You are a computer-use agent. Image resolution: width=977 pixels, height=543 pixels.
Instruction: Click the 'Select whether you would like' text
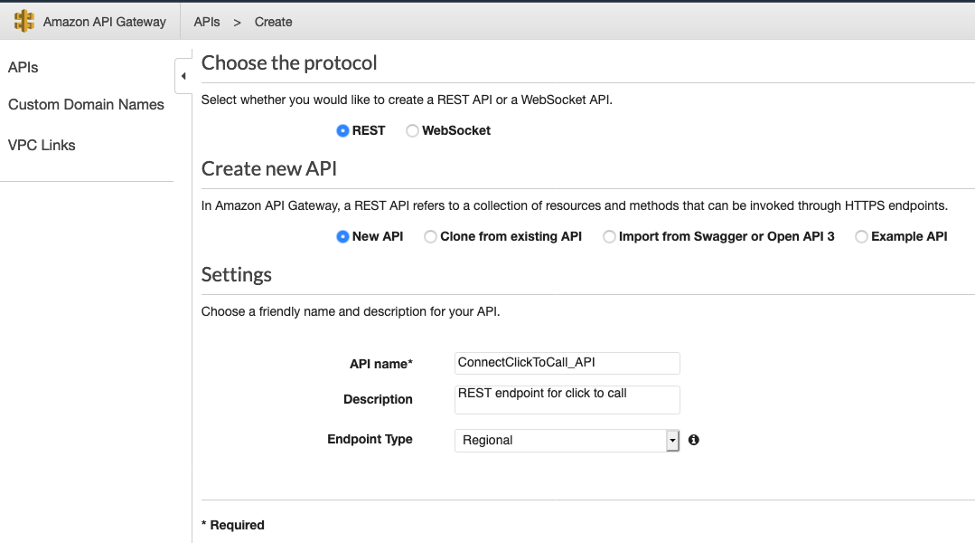click(x=407, y=100)
